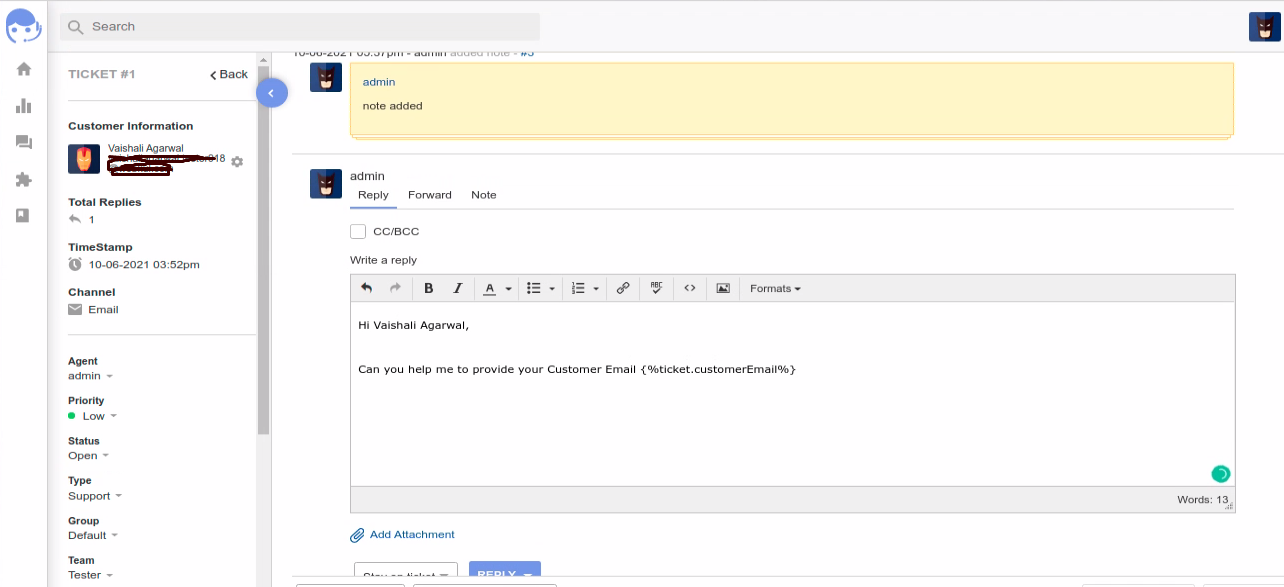This screenshot has height=587, width=1284.
Task: Select the puzzle-piece apps icon in sidebar
Action: (23, 178)
